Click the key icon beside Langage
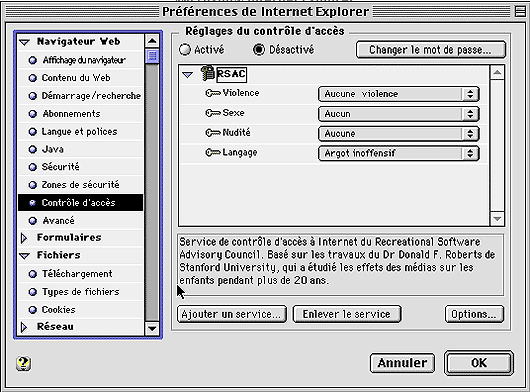530x392 pixels. tap(213, 153)
